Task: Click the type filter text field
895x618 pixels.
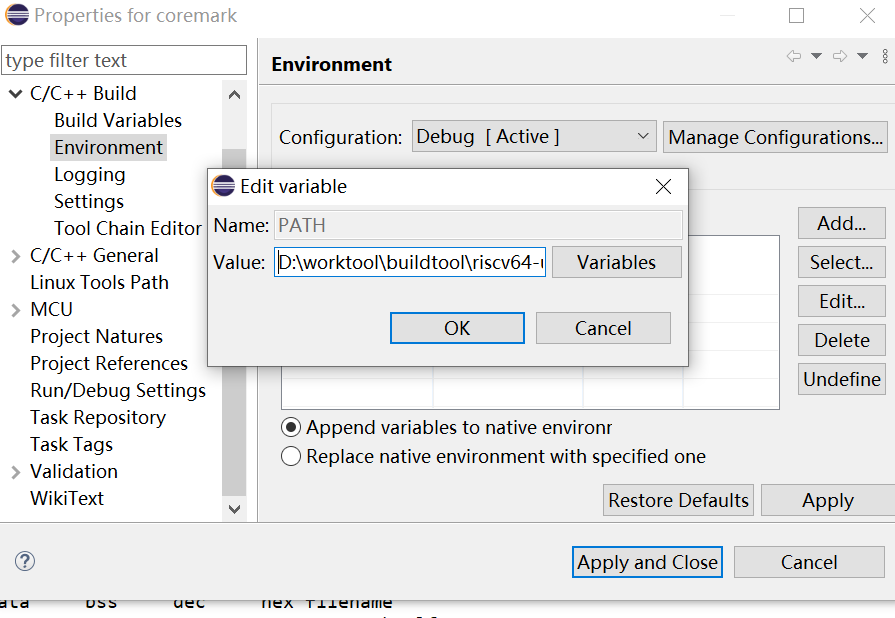Action: click(124, 60)
